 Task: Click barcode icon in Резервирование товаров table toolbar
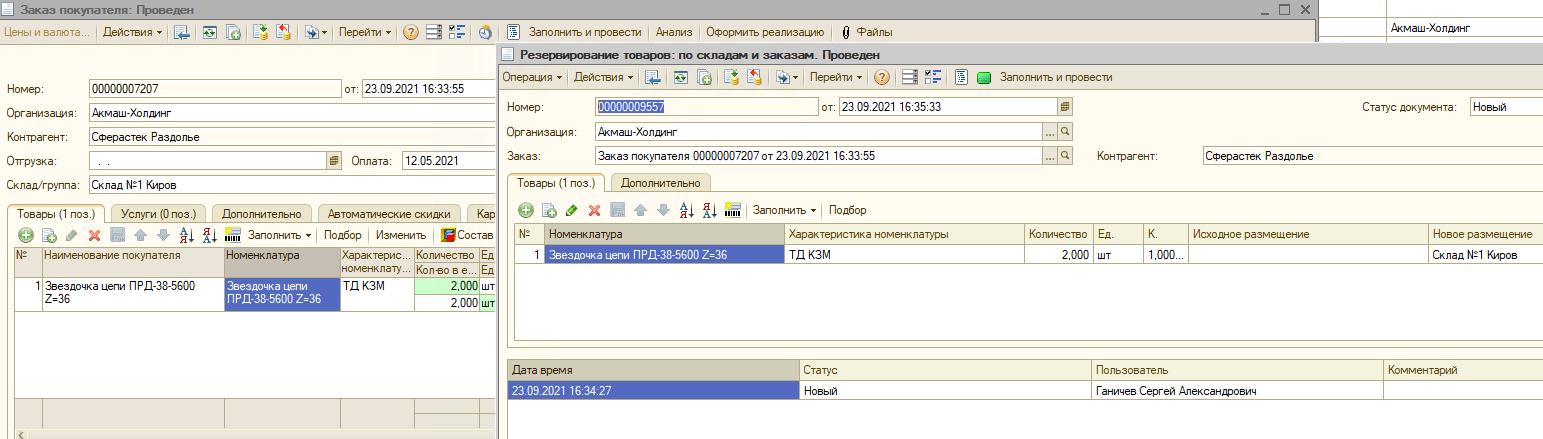734,210
